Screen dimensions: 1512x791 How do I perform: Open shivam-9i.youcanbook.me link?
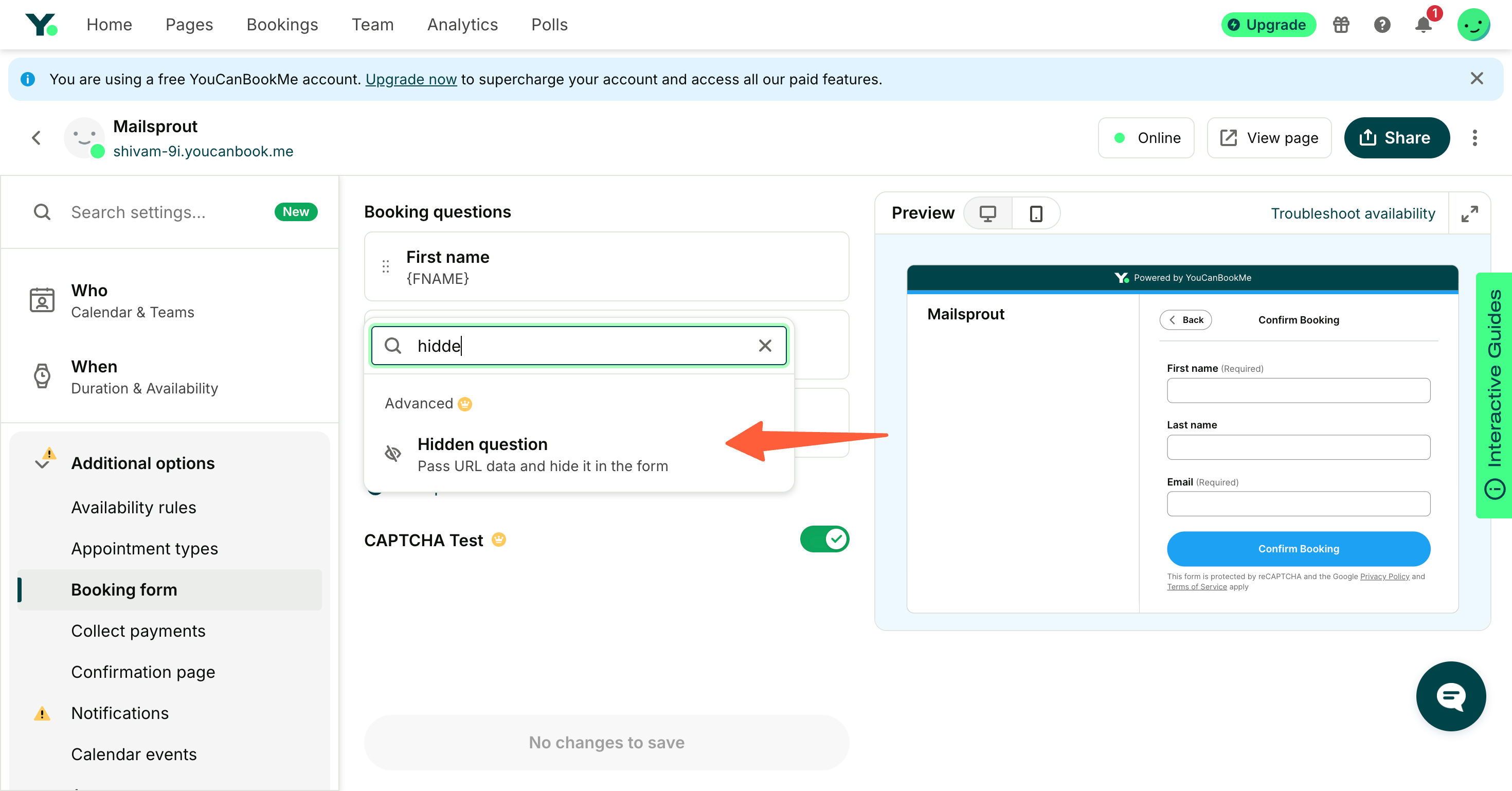coord(203,151)
